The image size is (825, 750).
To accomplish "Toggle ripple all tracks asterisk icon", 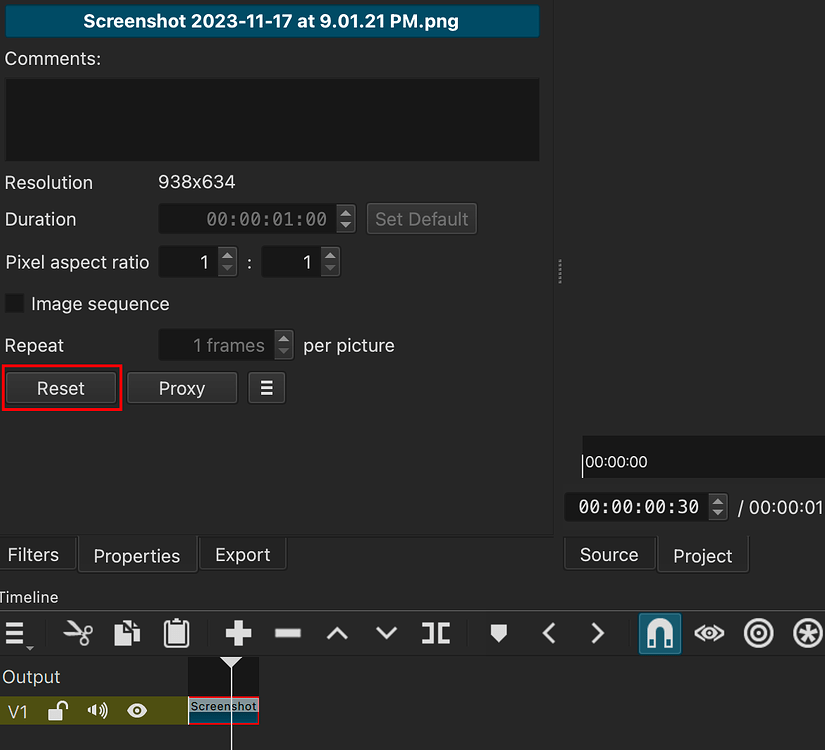I will coord(807,633).
